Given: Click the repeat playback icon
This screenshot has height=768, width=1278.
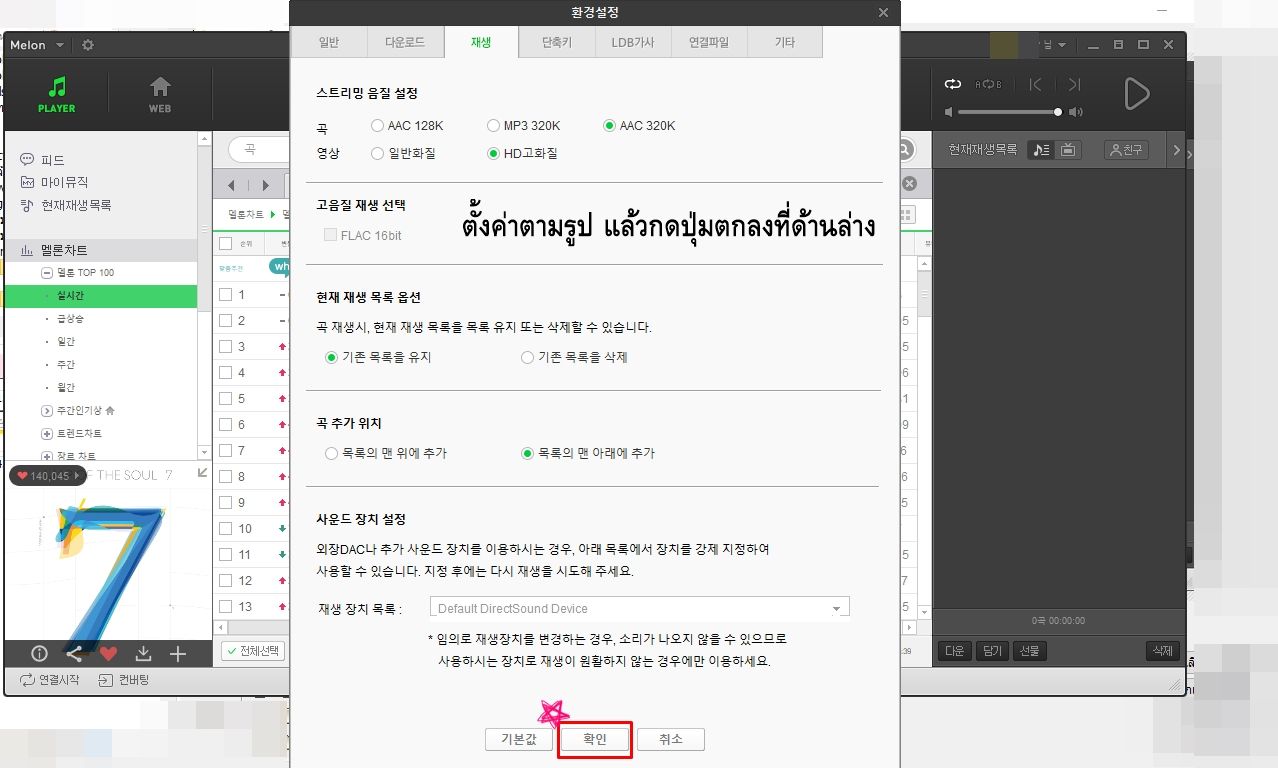Looking at the screenshot, I should pyautogui.click(x=952, y=85).
